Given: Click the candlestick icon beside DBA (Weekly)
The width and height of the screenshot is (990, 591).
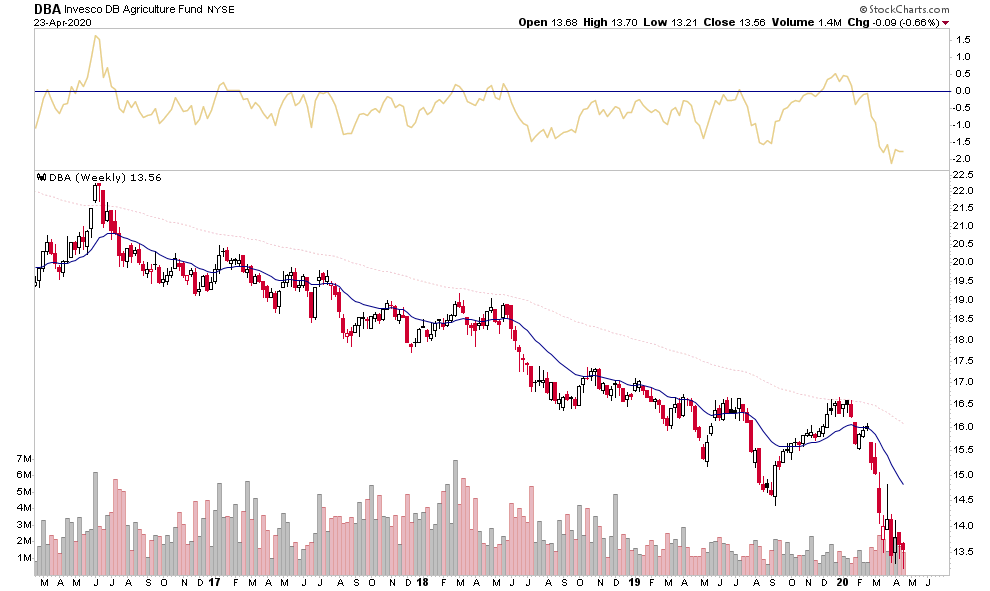Looking at the screenshot, I should pyautogui.click(x=42, y=177).
